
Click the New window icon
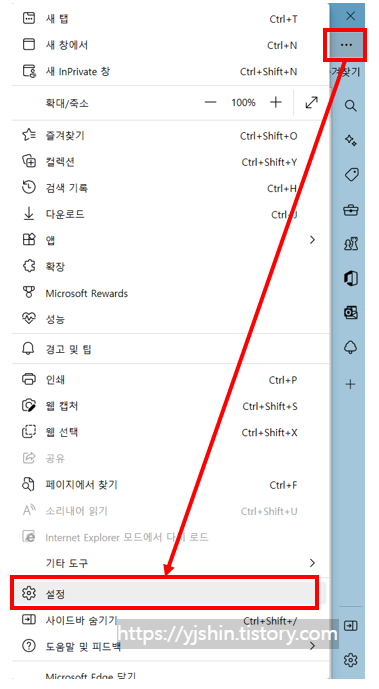(x=29, y=44)
